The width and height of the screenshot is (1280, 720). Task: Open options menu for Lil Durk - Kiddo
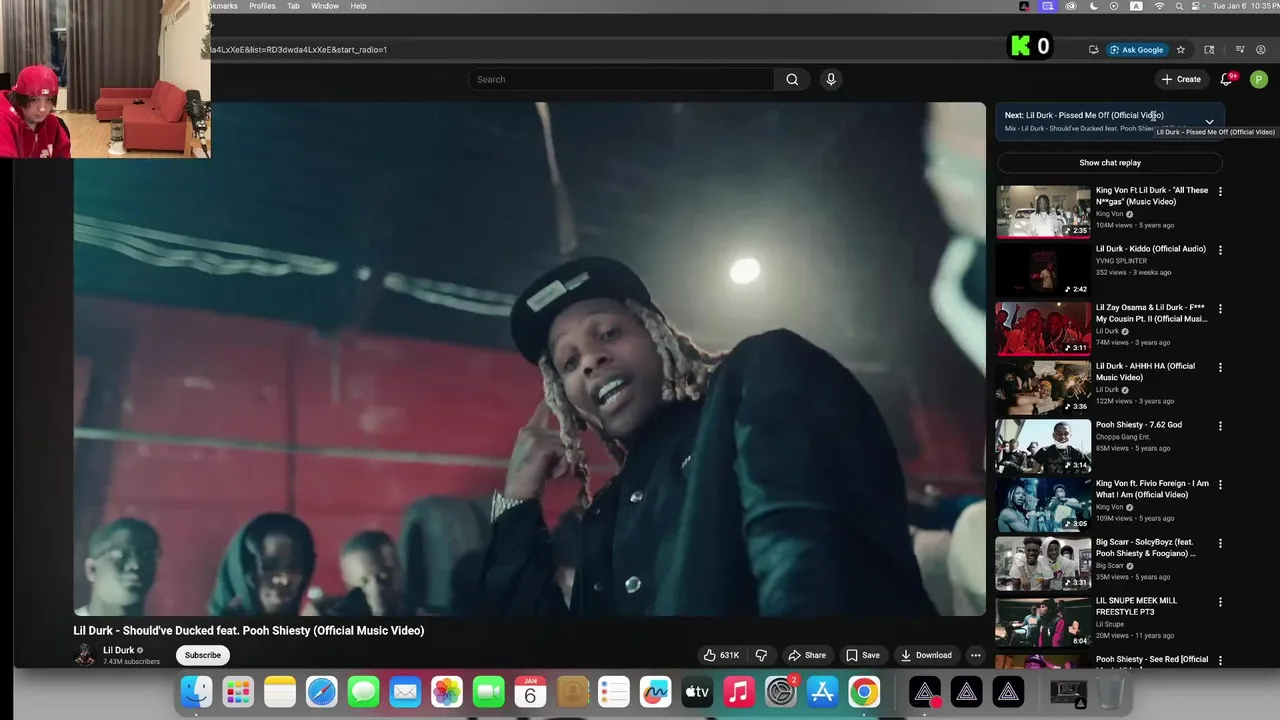[1220, 250]
